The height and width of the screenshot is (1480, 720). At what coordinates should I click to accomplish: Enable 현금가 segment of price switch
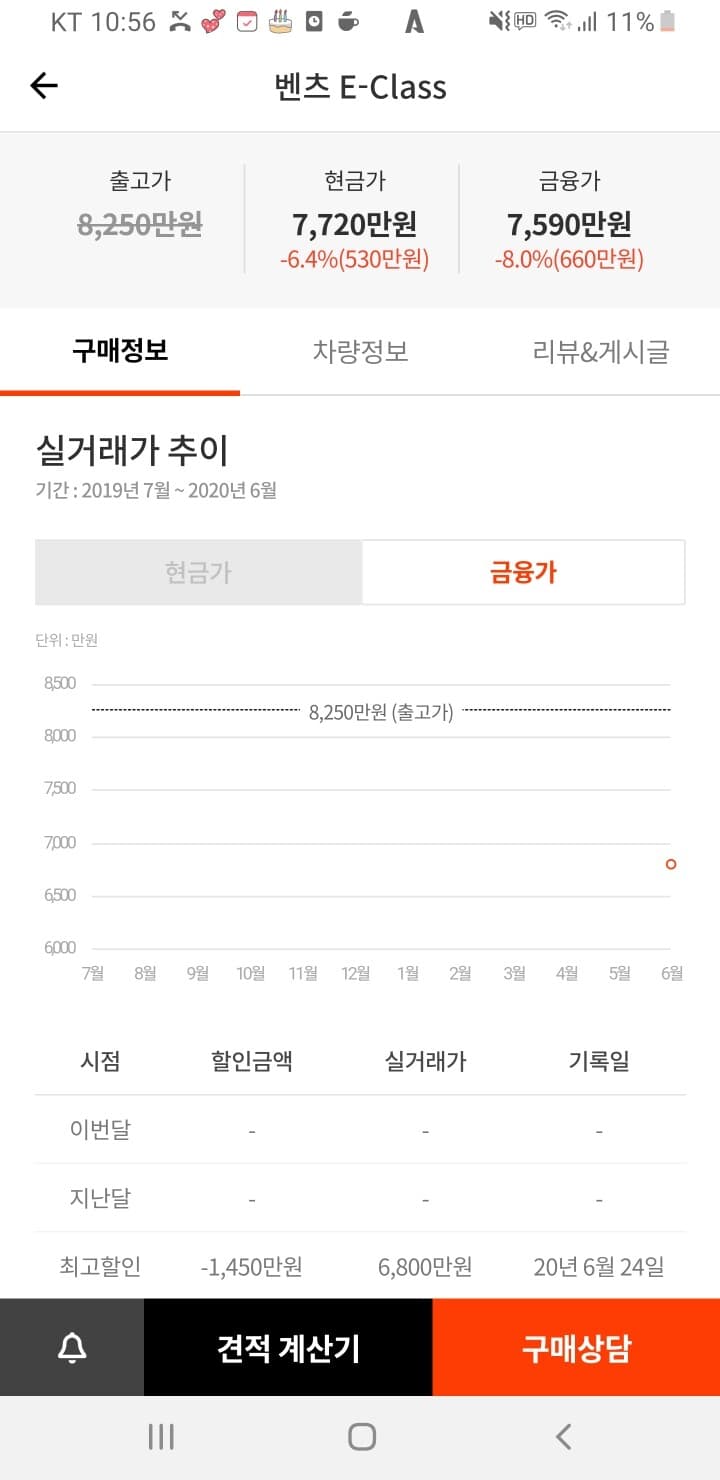coord(198,571)
